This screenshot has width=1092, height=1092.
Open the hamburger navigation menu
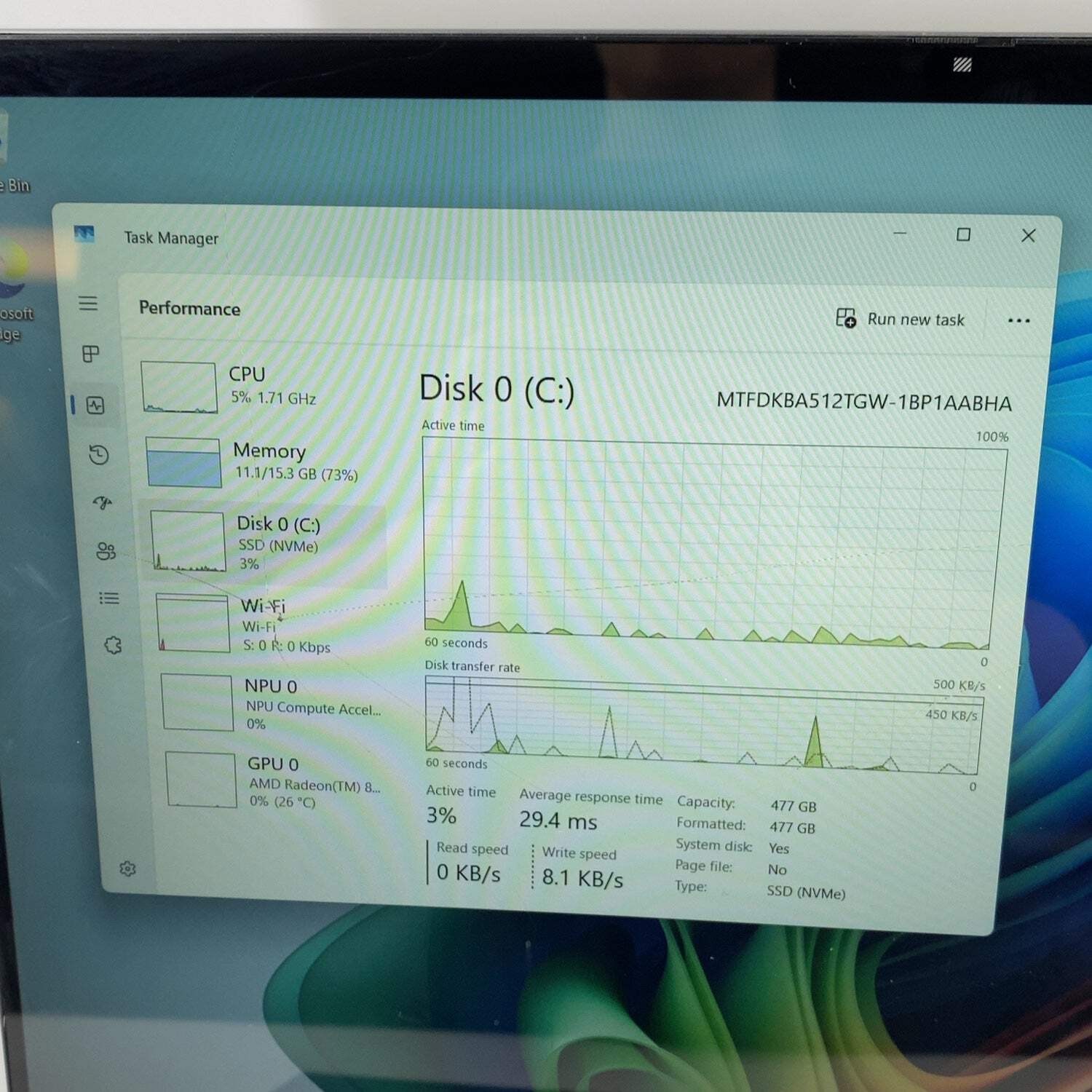pyautogui.click(x=88, y=303)
